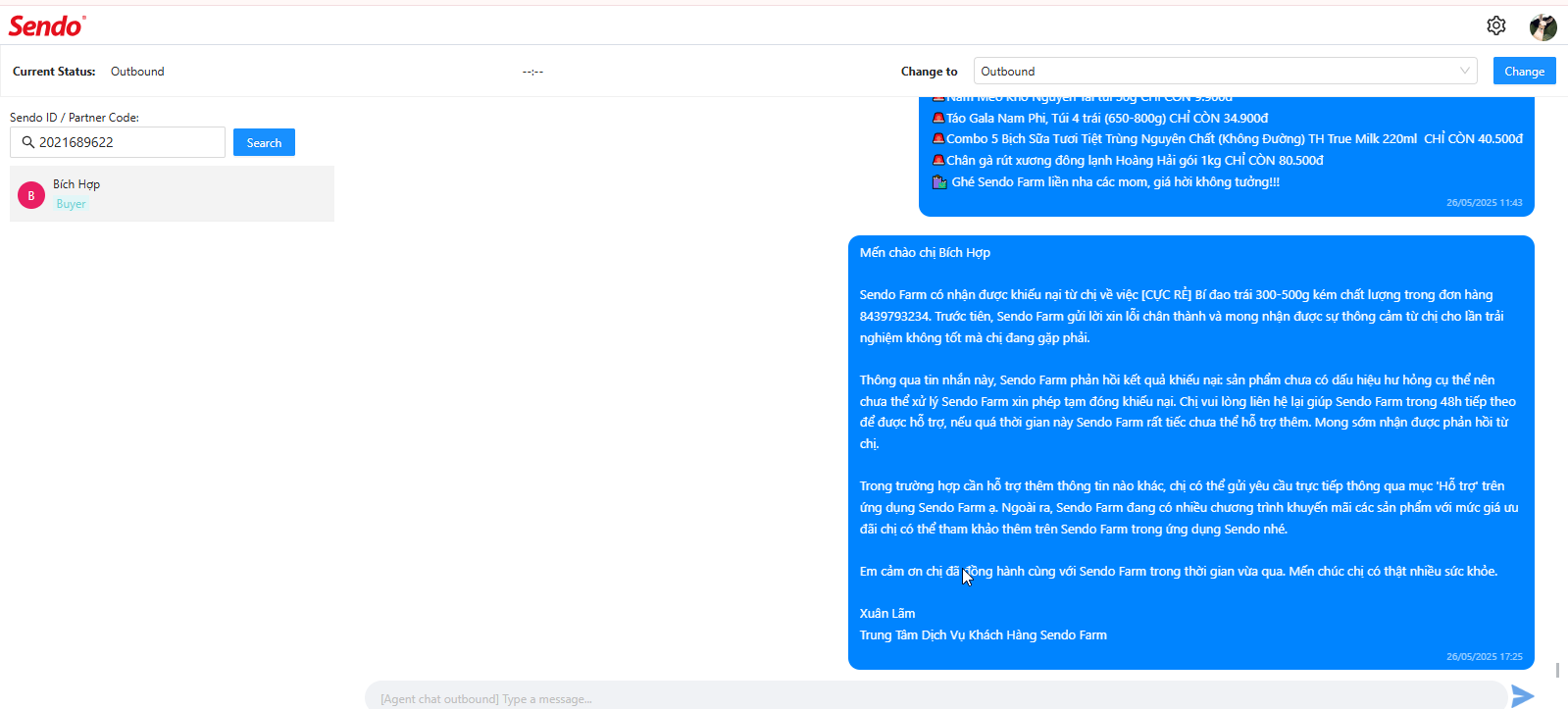Viewport: 1568px width, 709px height.
Task: Click the Ghé Sendo Farm liền nha line
Action: click(x=1105, y=181)
